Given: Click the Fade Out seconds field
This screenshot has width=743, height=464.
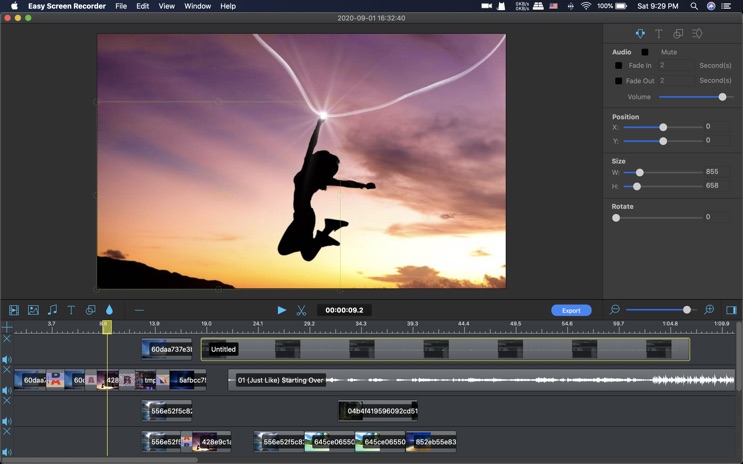Looking at the screenshot, I should (x=676, y=81).
